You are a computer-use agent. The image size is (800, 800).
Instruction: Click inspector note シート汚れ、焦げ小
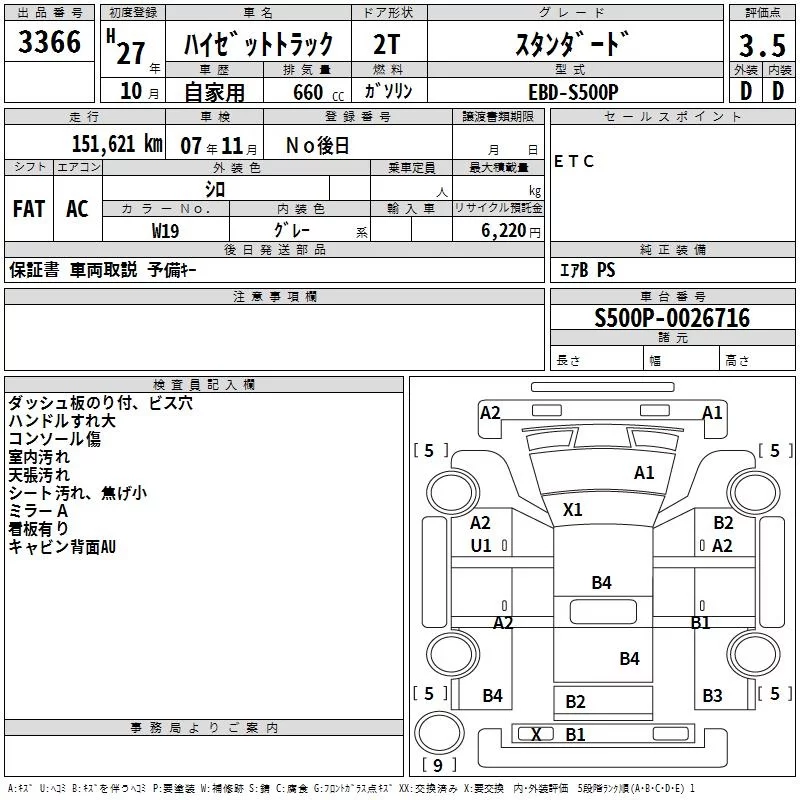click(x=78, y=493)
